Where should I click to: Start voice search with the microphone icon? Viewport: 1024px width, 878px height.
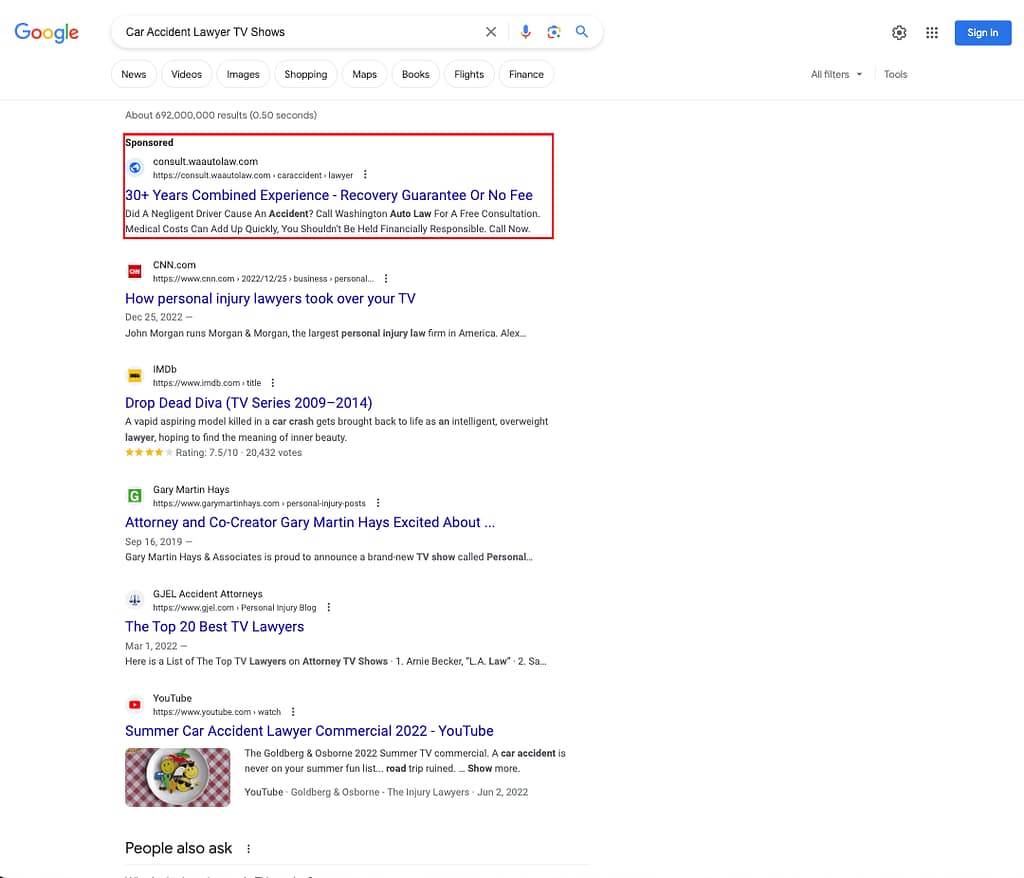[x=526, y=32]
